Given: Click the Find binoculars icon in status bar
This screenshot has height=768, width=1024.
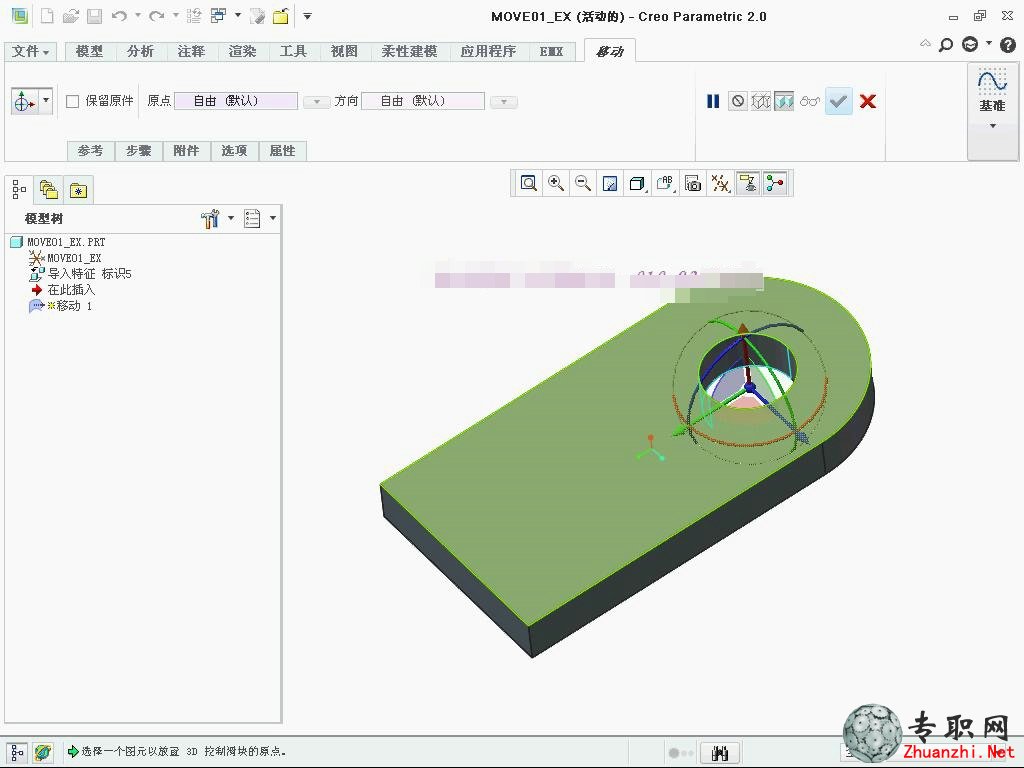Looking at the screenshot, I should [720, 753].
